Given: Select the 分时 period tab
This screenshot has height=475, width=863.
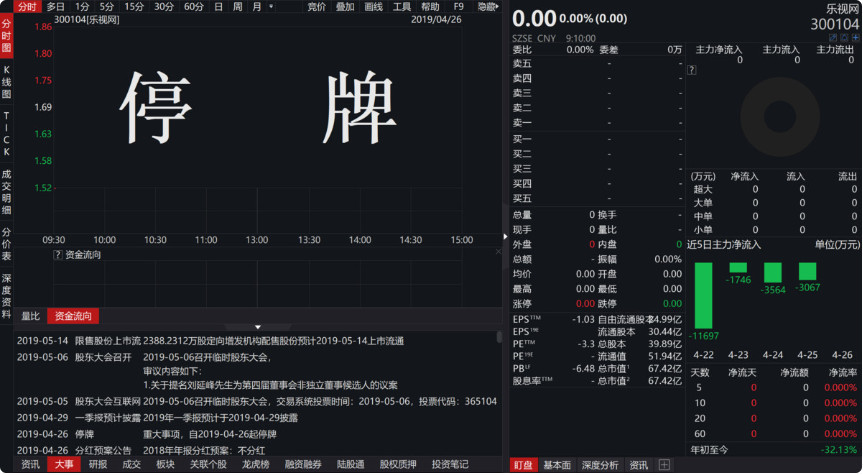Looking at the screenshot, I should click(27, 7).
